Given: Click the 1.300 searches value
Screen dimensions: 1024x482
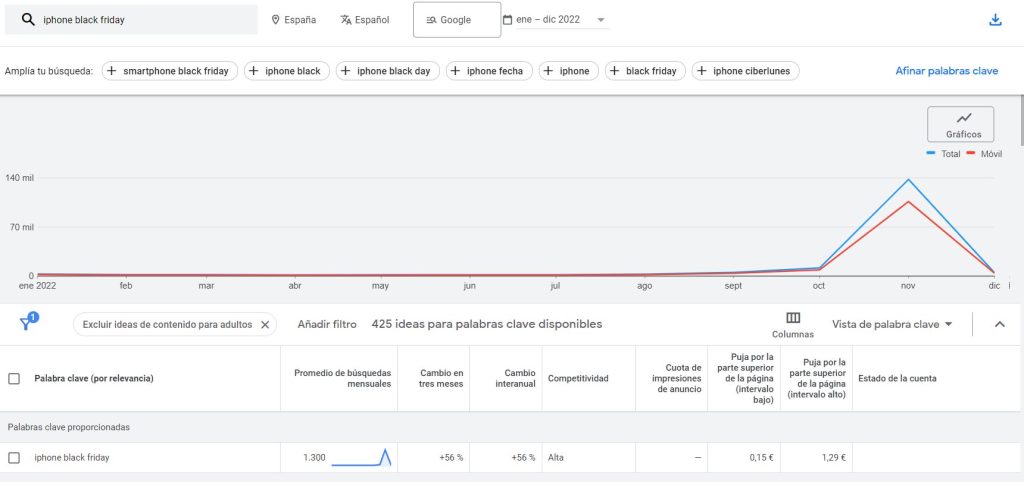Looking at the screenshot, I should coord(314,458).
